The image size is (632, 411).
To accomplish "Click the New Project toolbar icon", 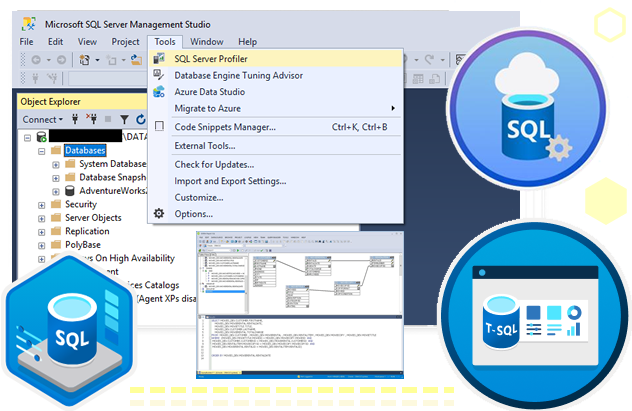I will [84, 60].
